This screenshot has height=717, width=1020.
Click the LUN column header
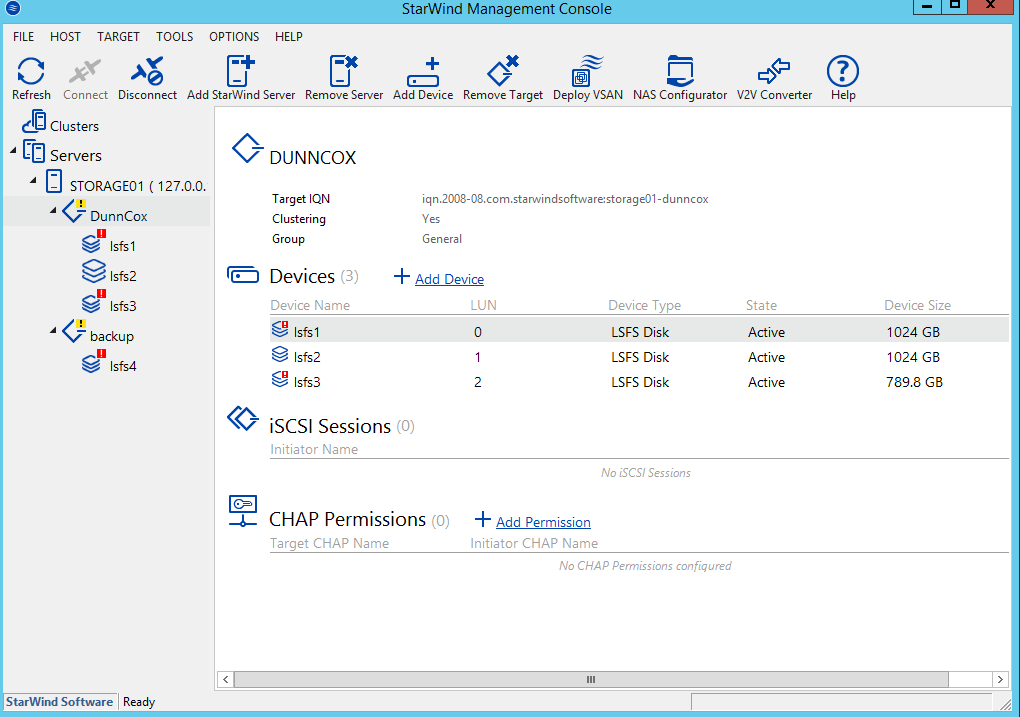(x=483, y=305)
